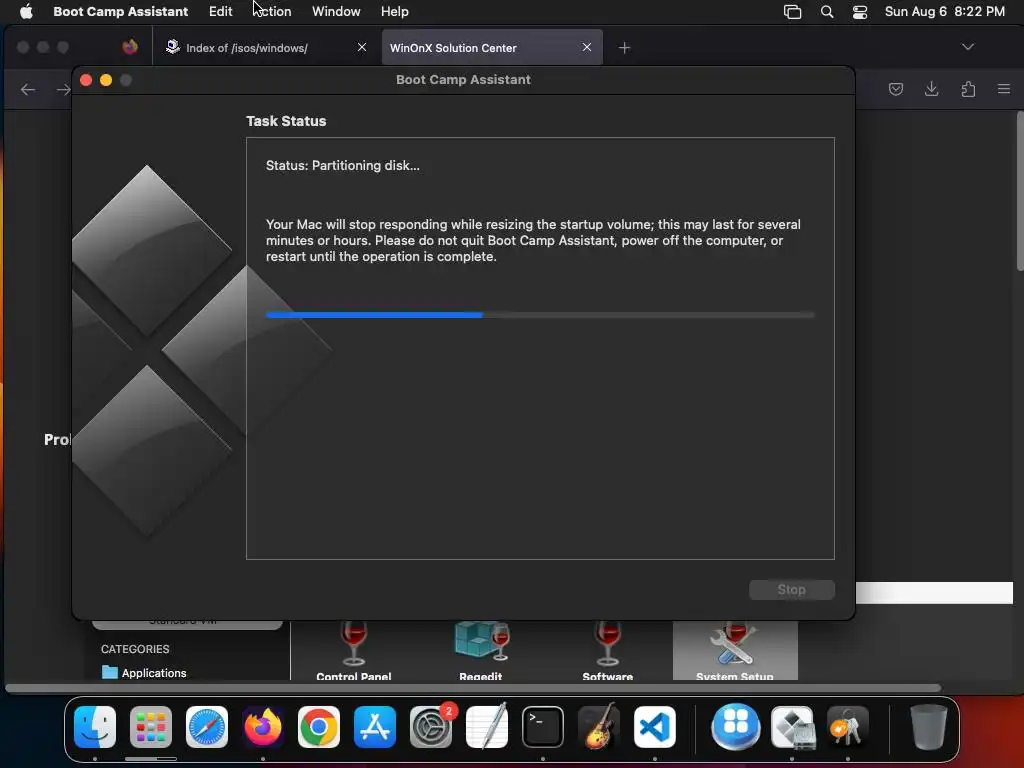1024x768 pixels.
Task: Expand the Firefox list all tabs chevron
Action: click(x=968, y=47)
